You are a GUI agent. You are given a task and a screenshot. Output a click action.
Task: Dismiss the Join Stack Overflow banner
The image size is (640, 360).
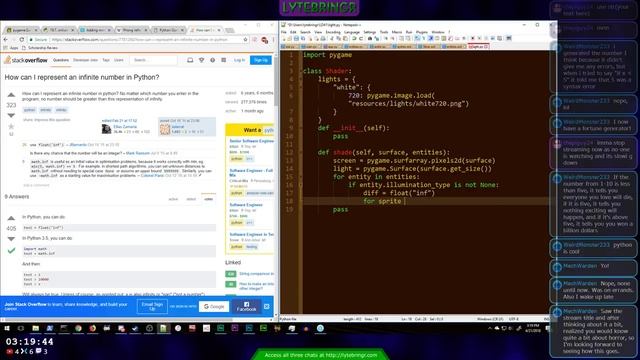(x=267, y=307)
